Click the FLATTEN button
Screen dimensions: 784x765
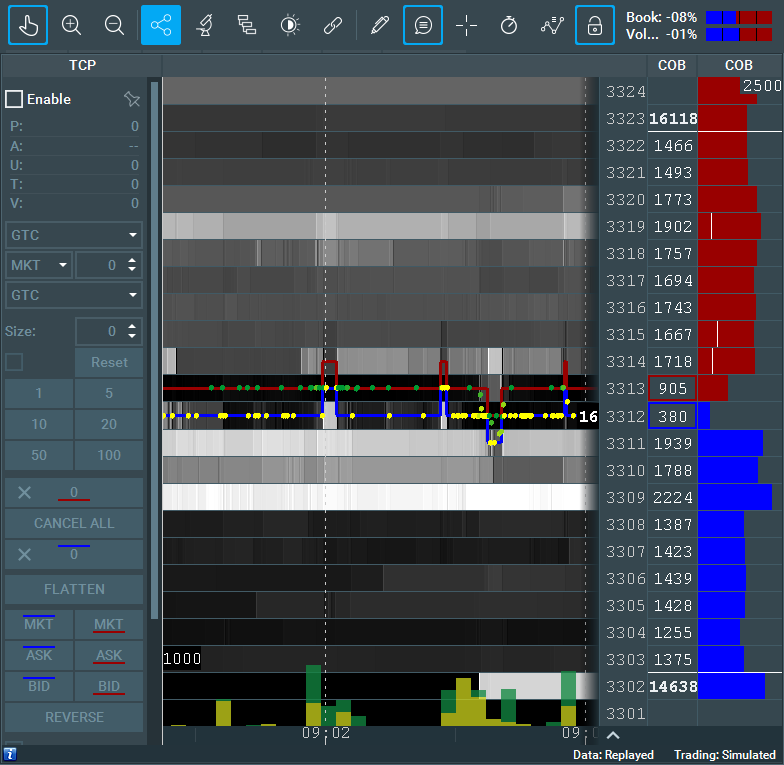coord(74,589)
